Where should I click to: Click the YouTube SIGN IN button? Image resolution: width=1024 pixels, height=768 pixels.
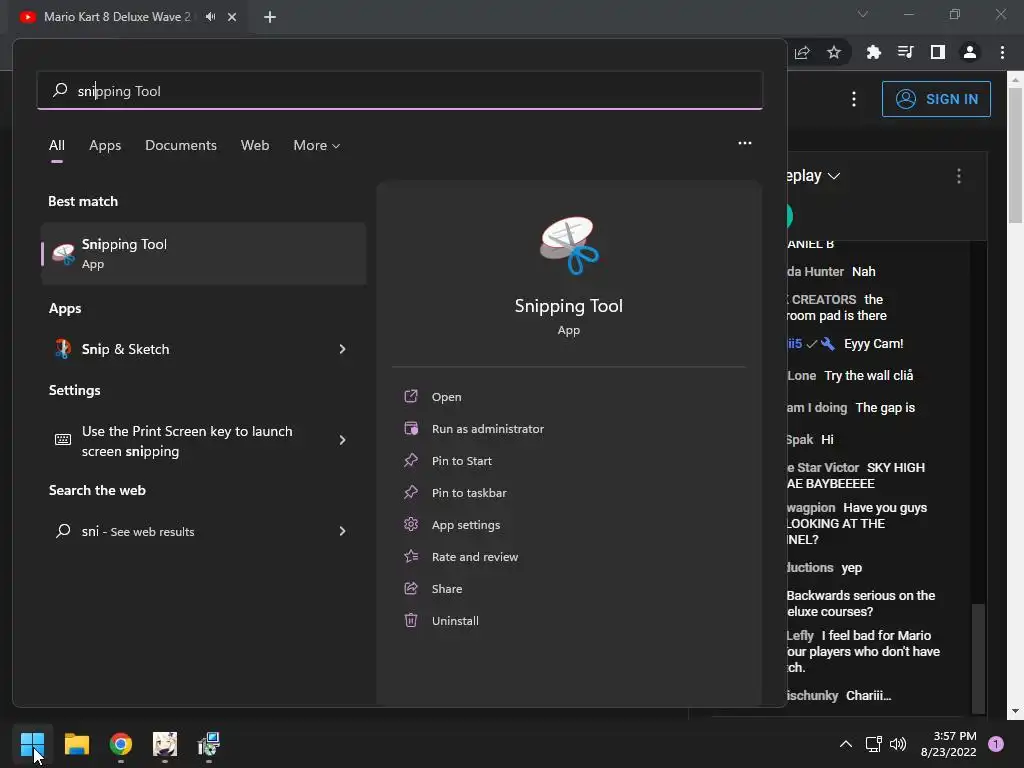(936, 99)
